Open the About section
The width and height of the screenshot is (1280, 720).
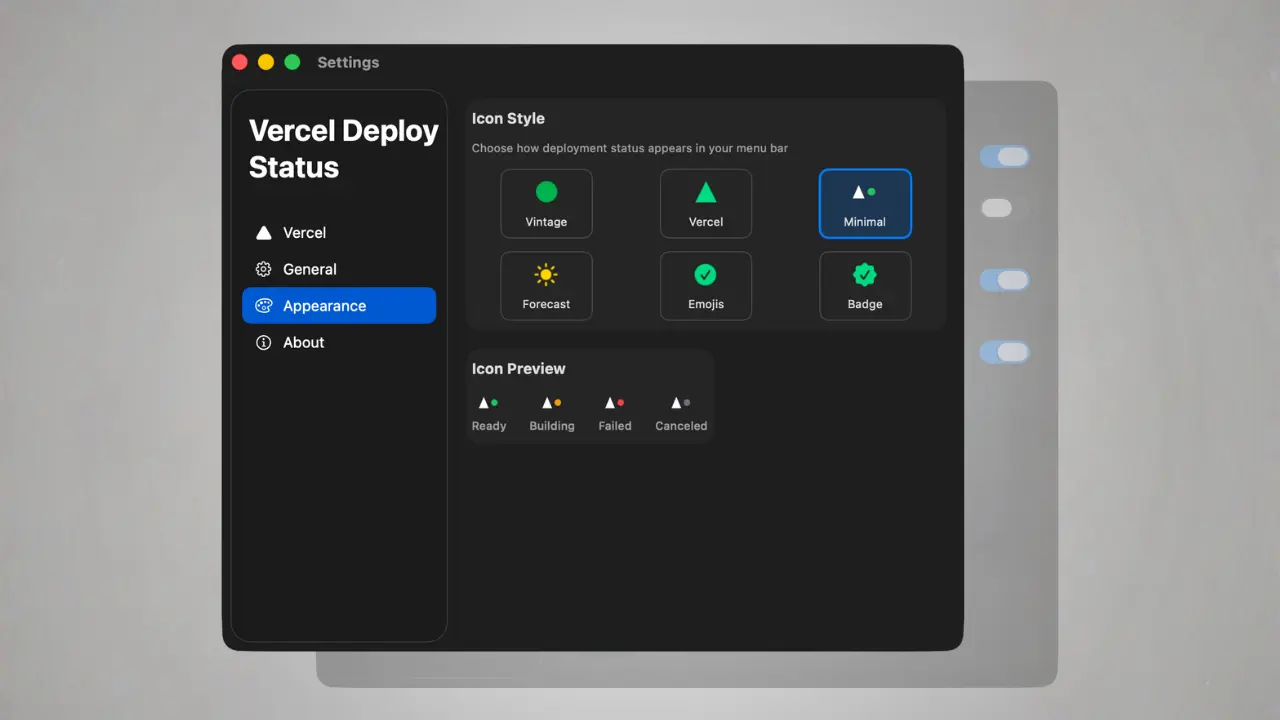point(304,342)
